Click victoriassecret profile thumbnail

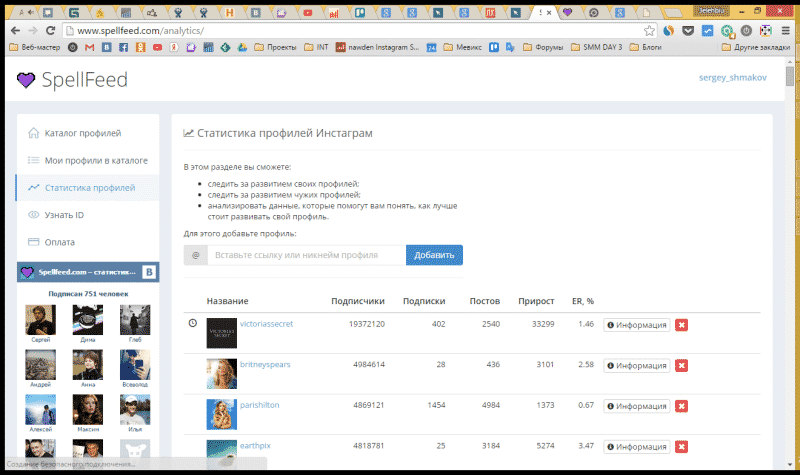tap(221, 333)
